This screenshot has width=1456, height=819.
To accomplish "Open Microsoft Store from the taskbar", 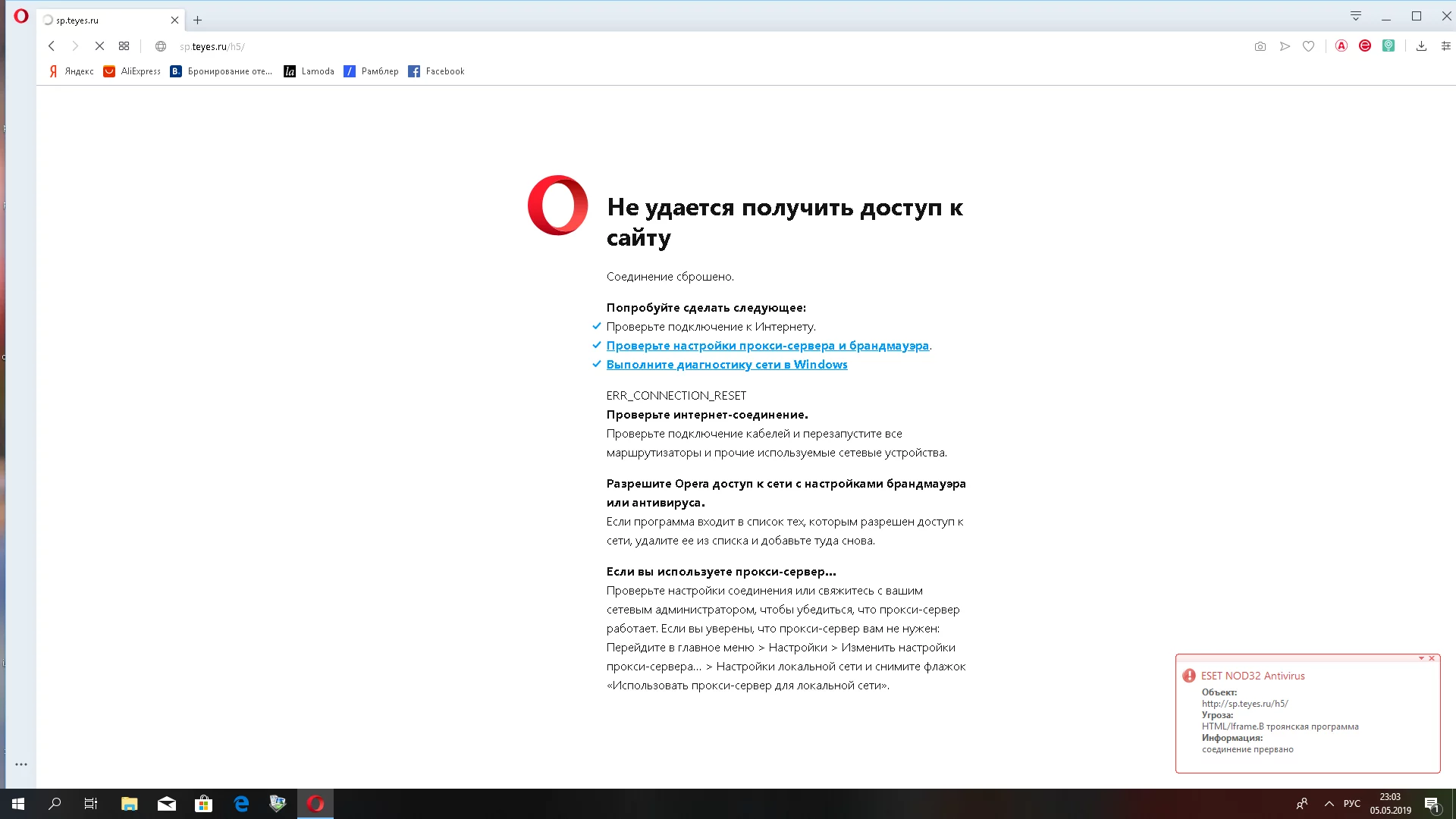I will click(x=203, y=804).
